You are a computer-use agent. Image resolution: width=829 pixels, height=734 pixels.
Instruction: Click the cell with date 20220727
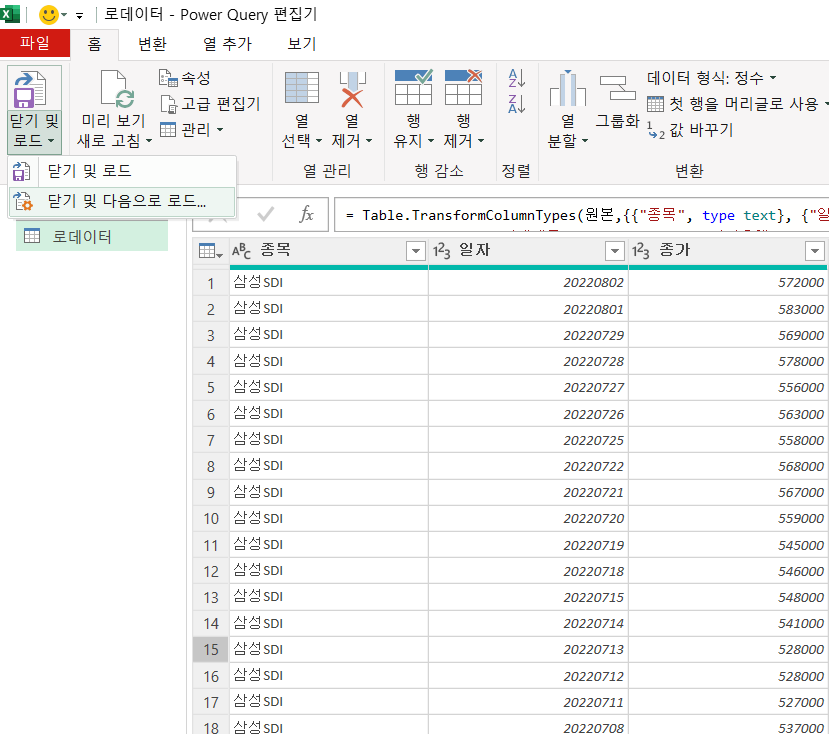pos(528,388)
